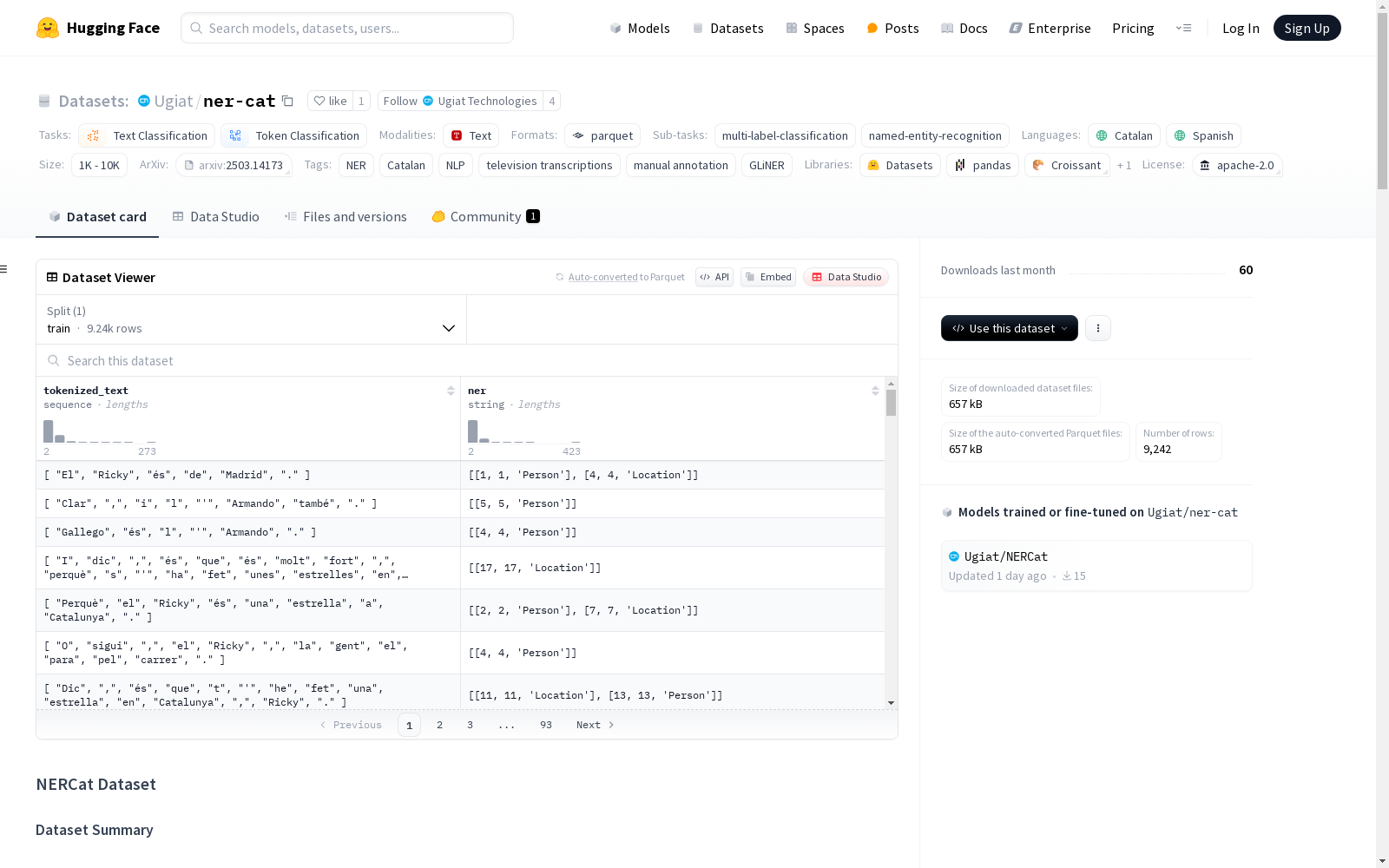
Task: Open the three-dot menu beside Use this dataset
Action: coord(1098,328)
